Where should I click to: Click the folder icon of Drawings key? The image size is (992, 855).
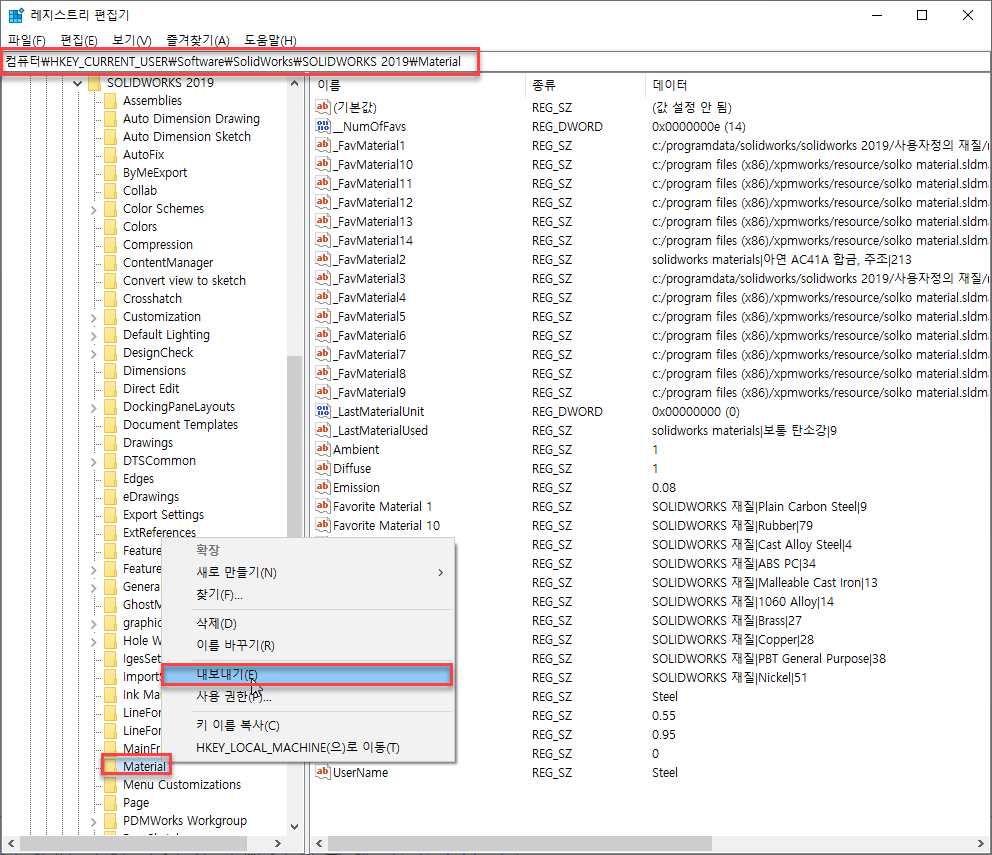111,443
